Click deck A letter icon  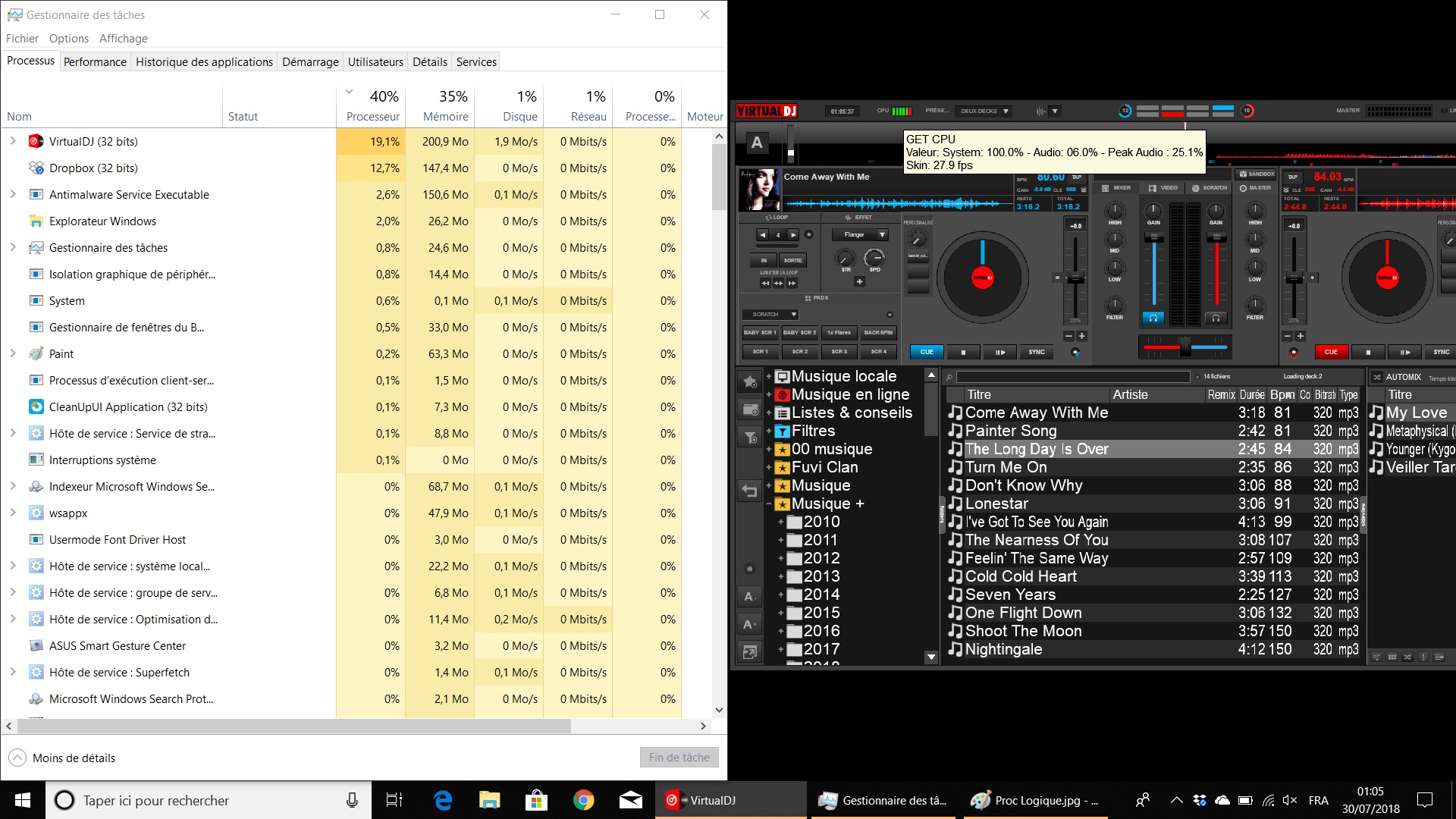click(x=757, y=143)
